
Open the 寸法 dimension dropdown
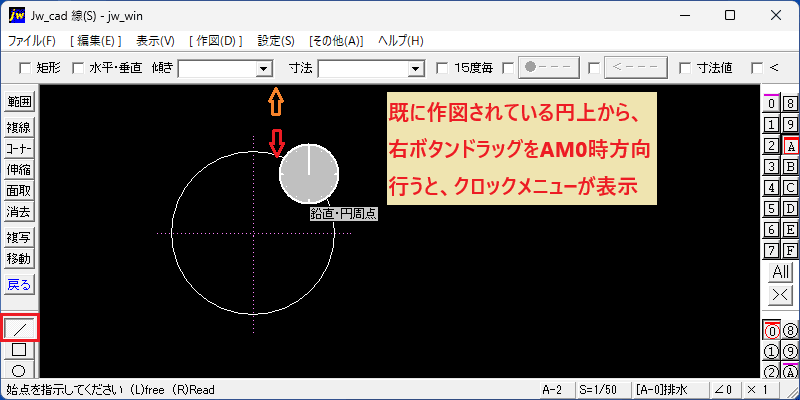[x=416, y=68]
